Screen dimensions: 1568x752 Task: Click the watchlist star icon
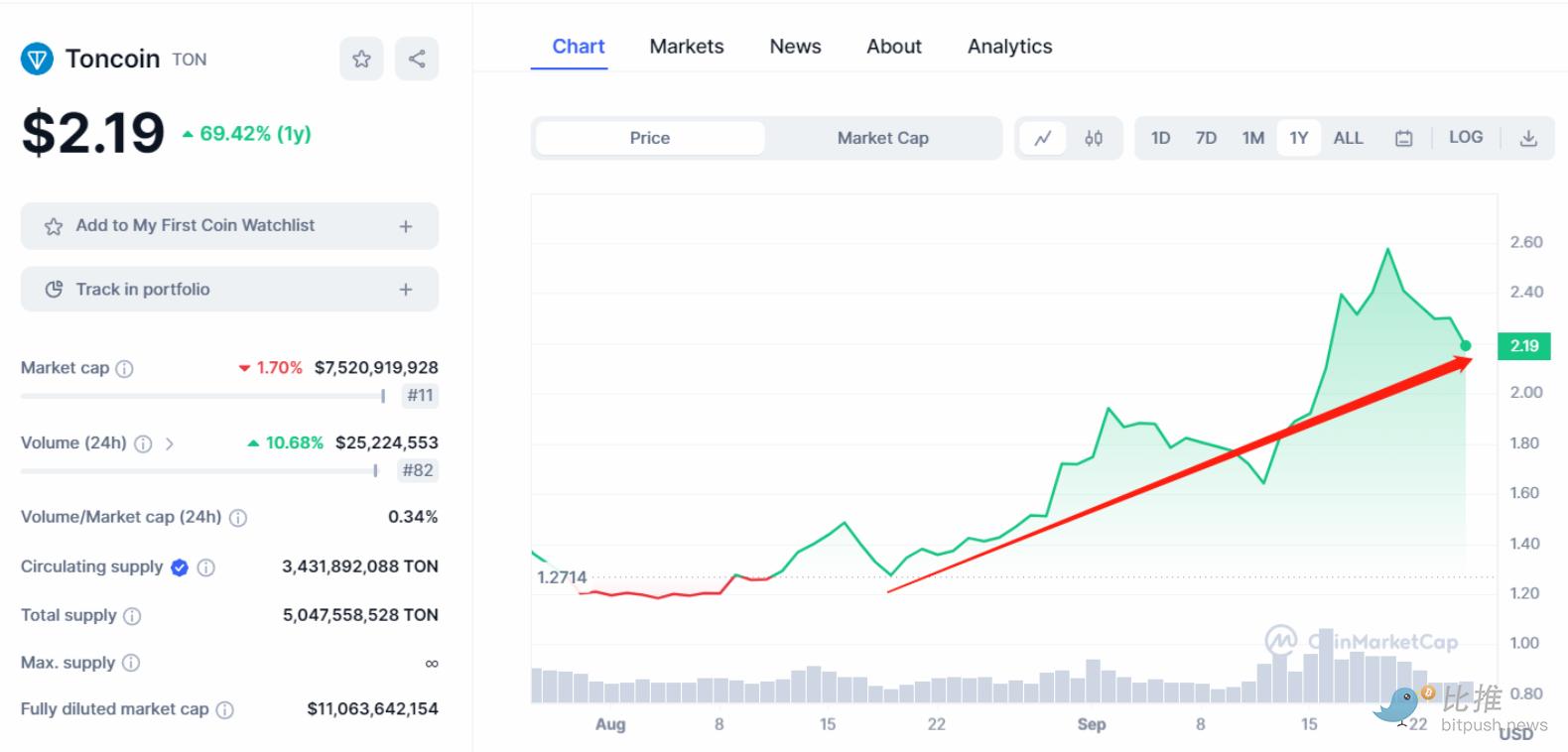54,227
